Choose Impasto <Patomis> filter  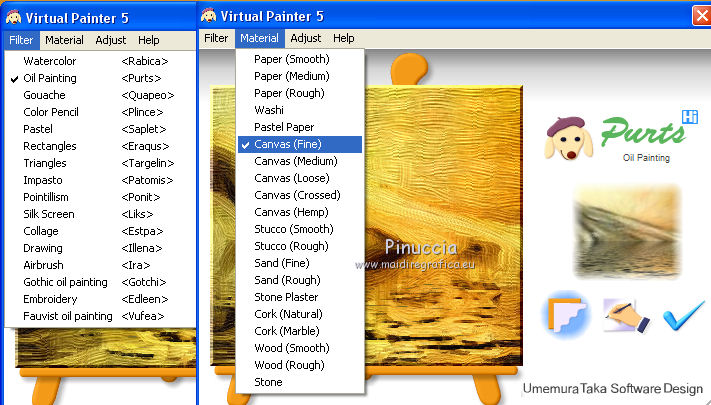(x=100, y=180)
